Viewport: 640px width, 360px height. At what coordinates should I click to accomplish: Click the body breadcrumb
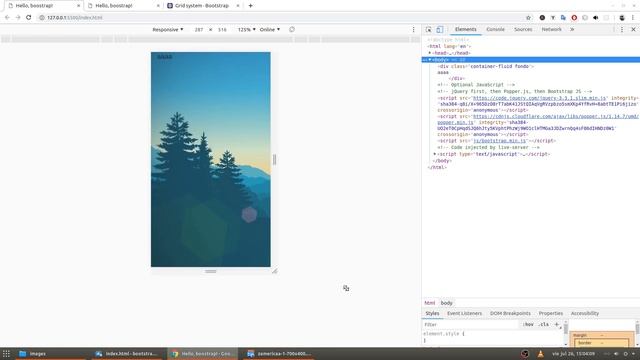[447, 303]
